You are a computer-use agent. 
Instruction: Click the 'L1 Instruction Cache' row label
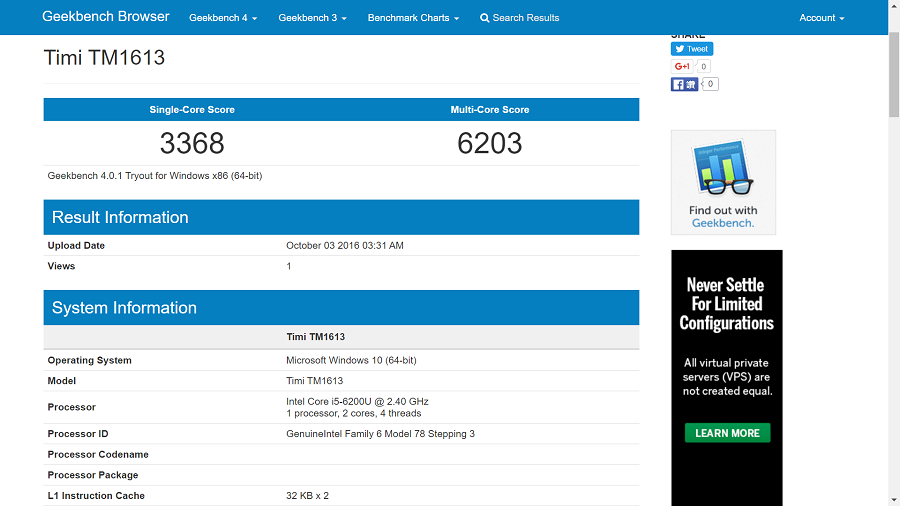(96, 496)
